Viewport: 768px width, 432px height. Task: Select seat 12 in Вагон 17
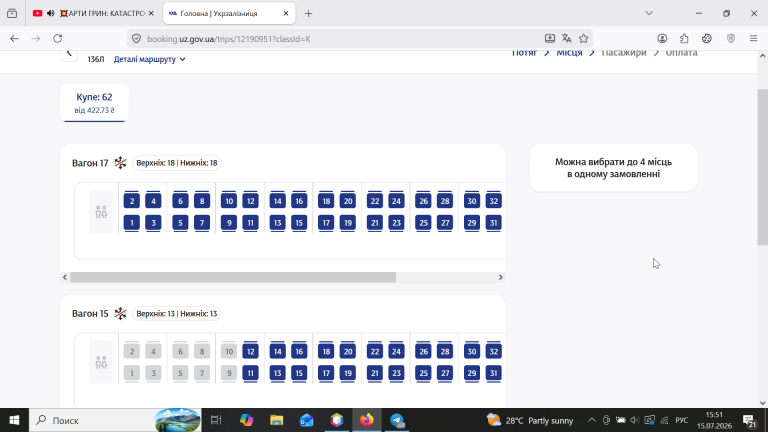point(250,201)
